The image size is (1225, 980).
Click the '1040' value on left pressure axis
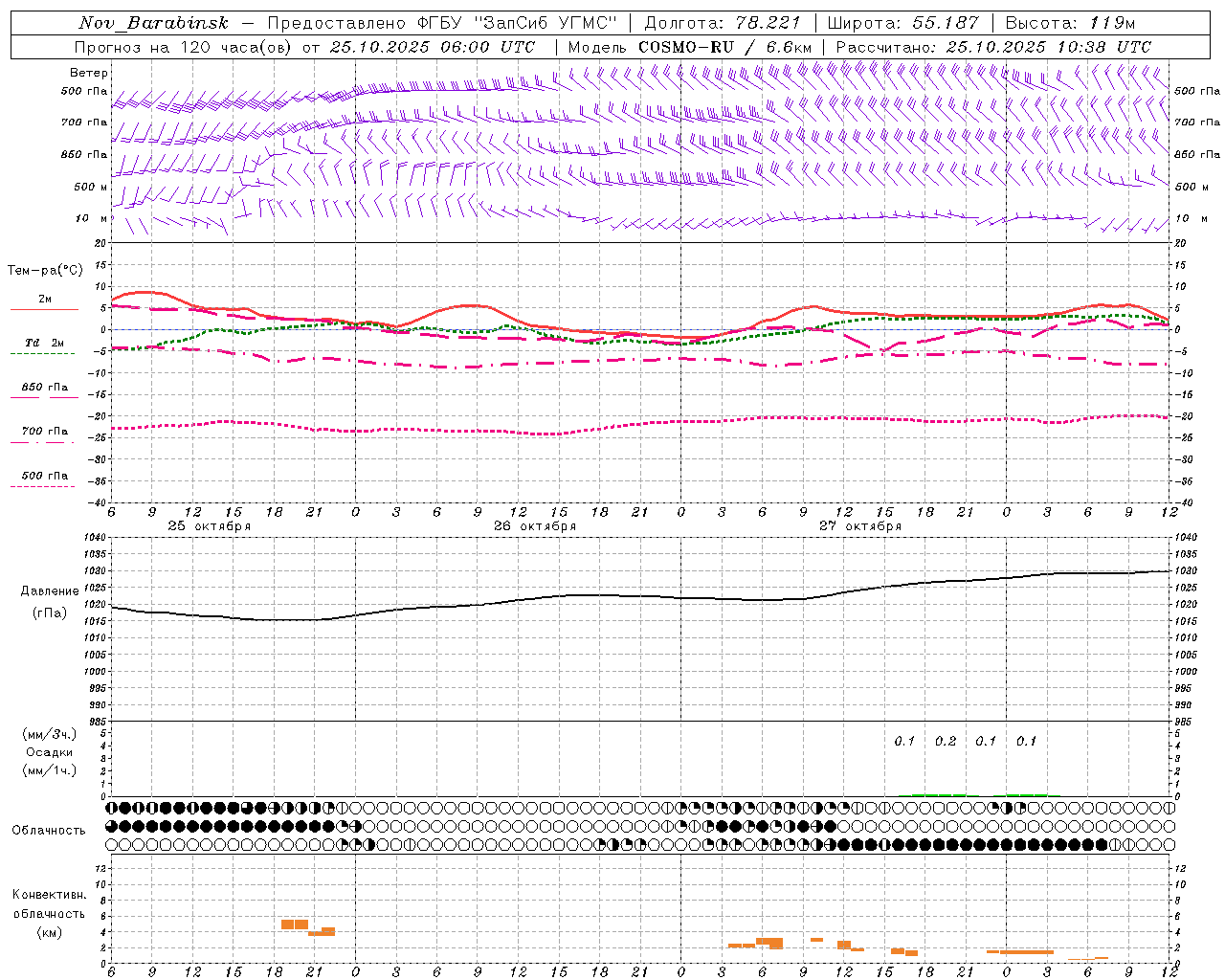(93, 538)
